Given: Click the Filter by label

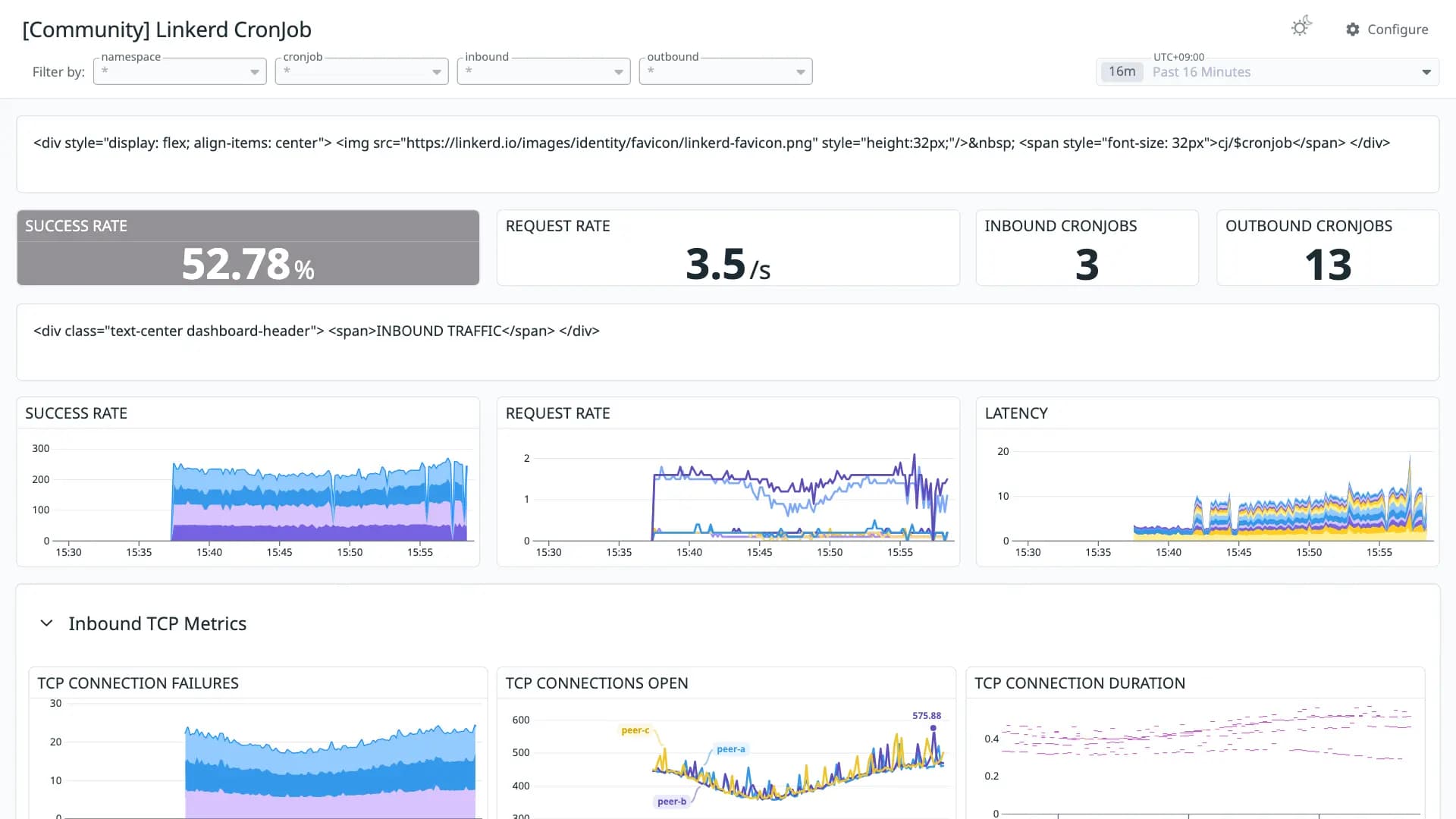Looking at the screenshot, I should [58, 72].
